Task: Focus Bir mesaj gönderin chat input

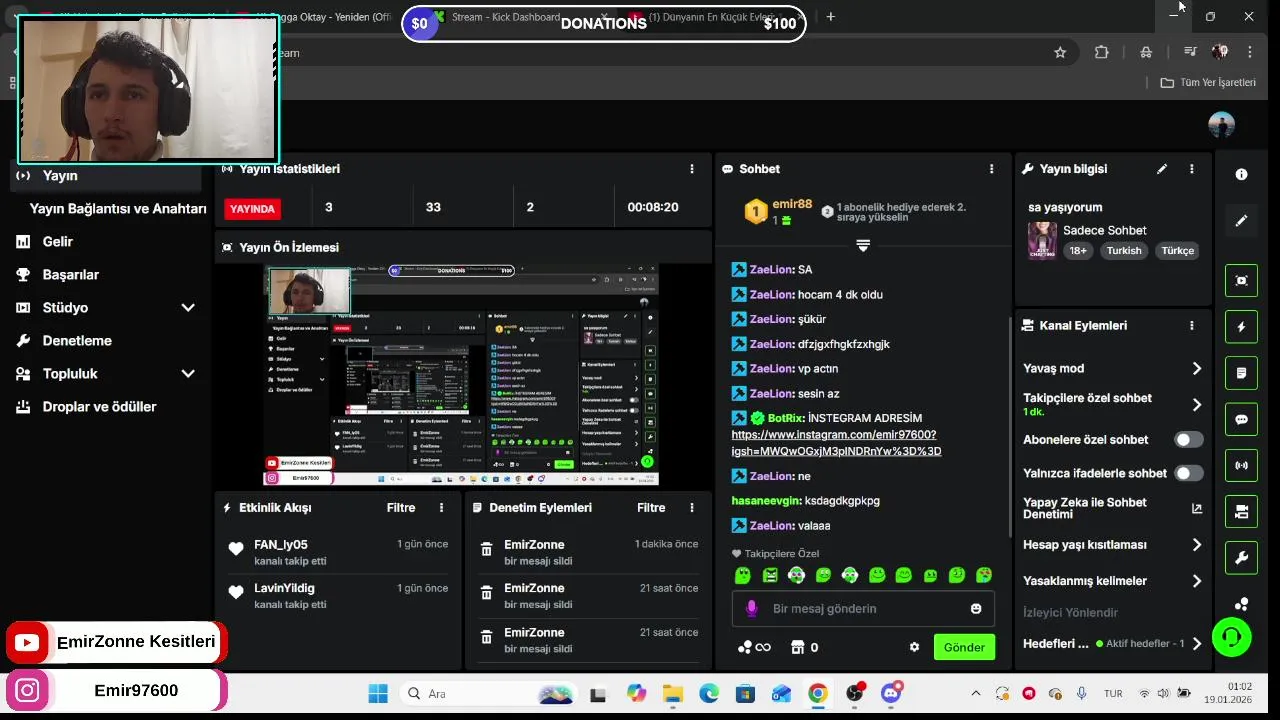Action: click(x=862, y=608)
